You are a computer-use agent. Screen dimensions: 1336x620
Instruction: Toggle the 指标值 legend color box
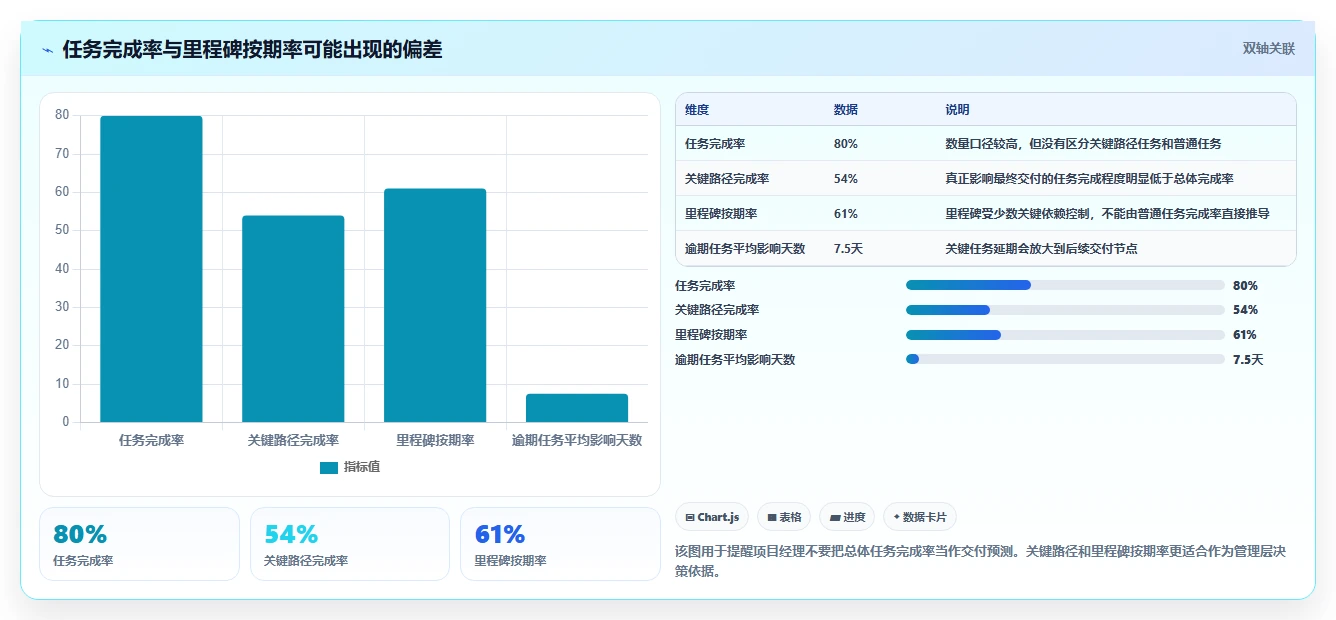click(329, 467)
